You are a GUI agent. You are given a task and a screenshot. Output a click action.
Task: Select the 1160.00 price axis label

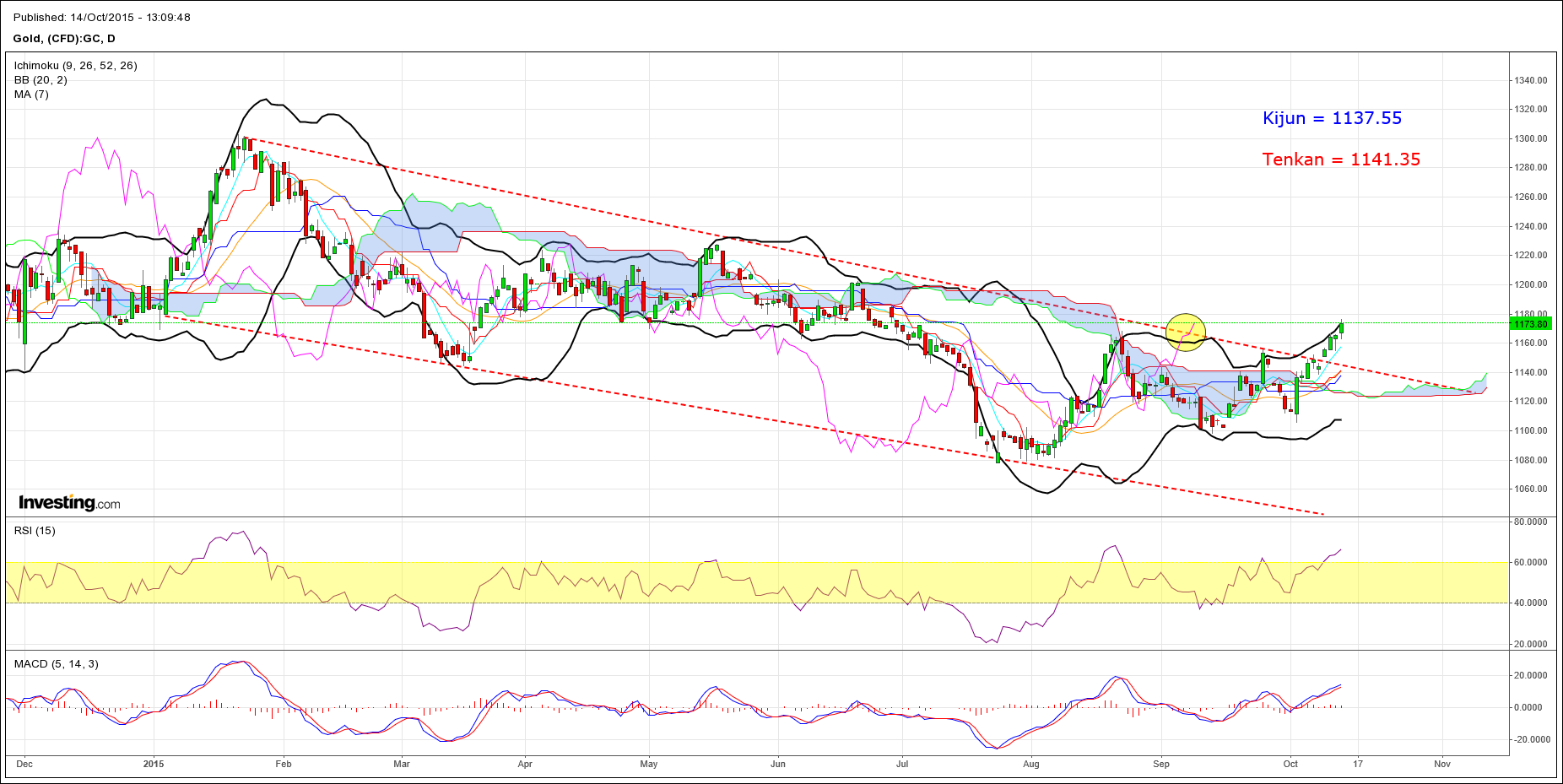pyautogui.click(x=1531, y=343)
